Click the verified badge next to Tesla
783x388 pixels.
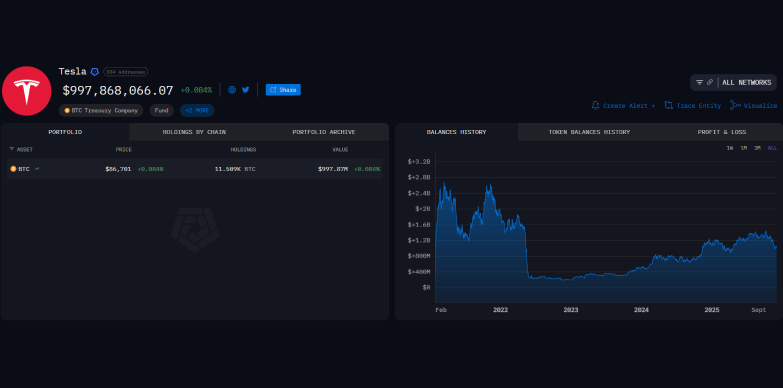click(x=94, y=72)
